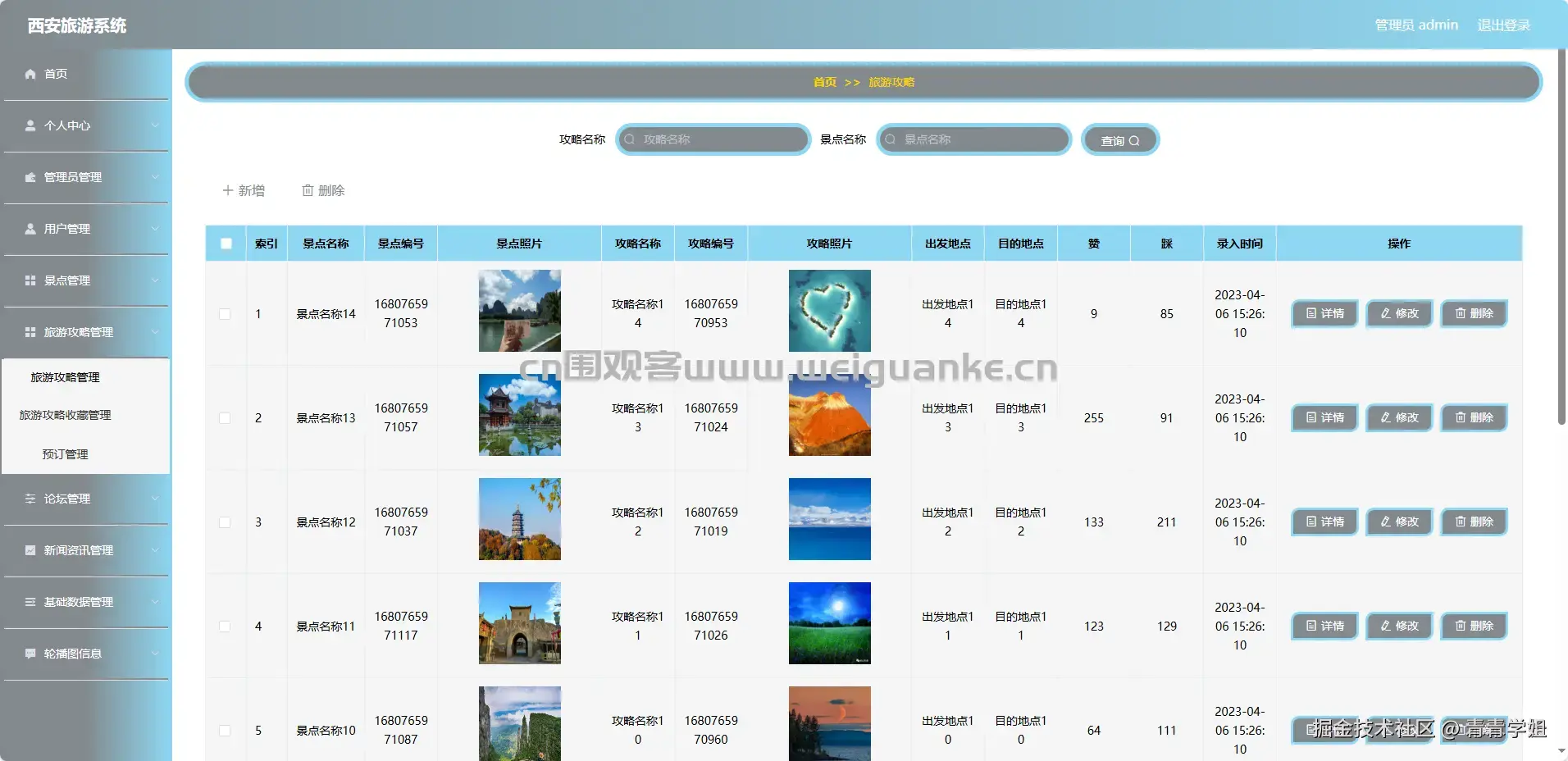This screenshot has height=761, width=1568.
Task: Click the page vertical scrollbar
Action: (1561, 238)
